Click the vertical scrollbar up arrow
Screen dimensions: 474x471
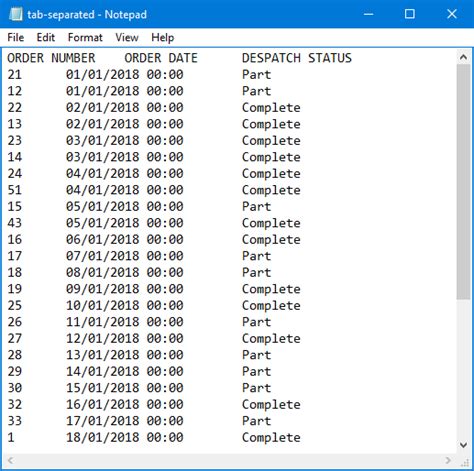[x=463, y=57]
